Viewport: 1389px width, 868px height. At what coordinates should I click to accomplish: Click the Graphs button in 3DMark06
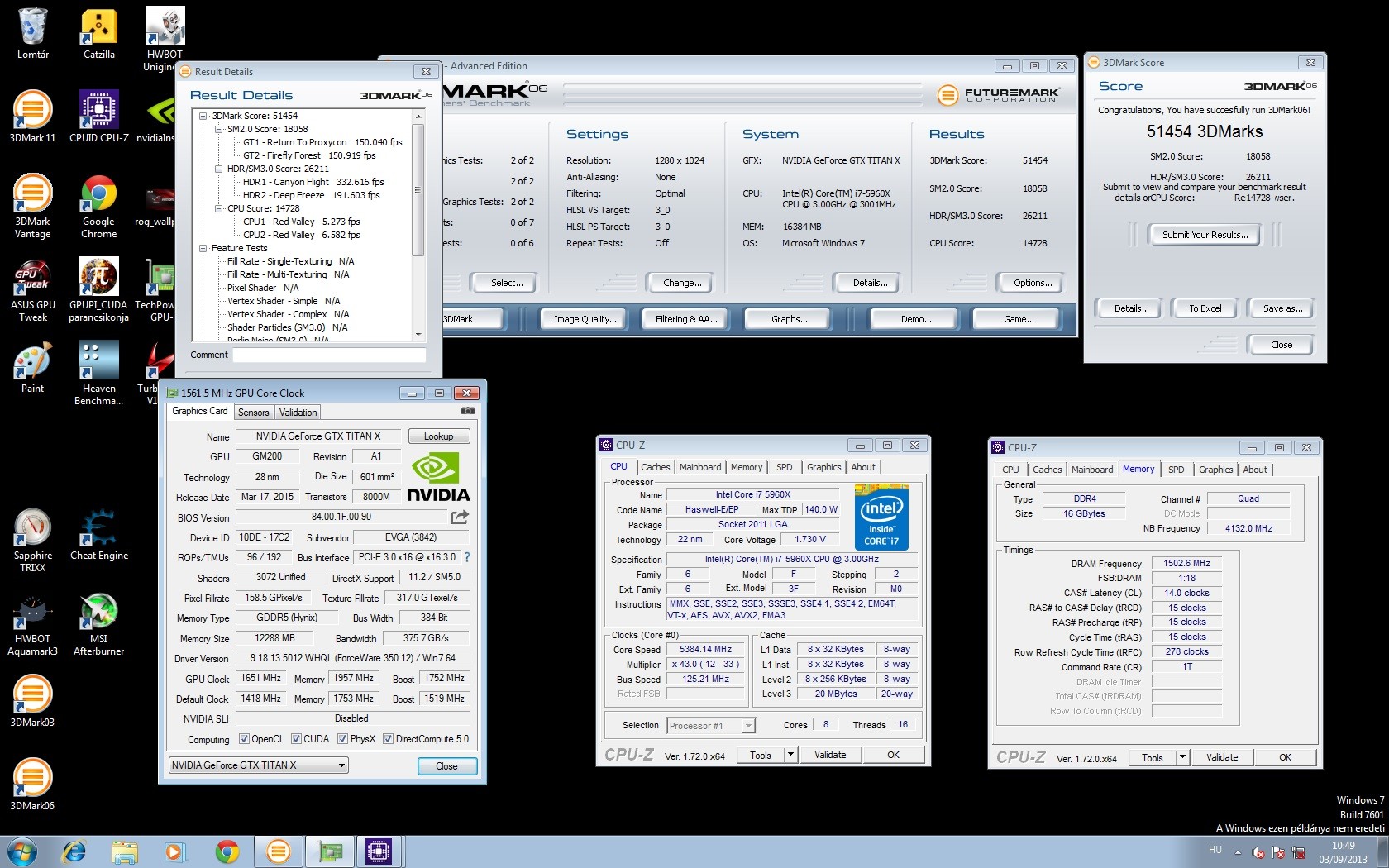click(789, 319)
